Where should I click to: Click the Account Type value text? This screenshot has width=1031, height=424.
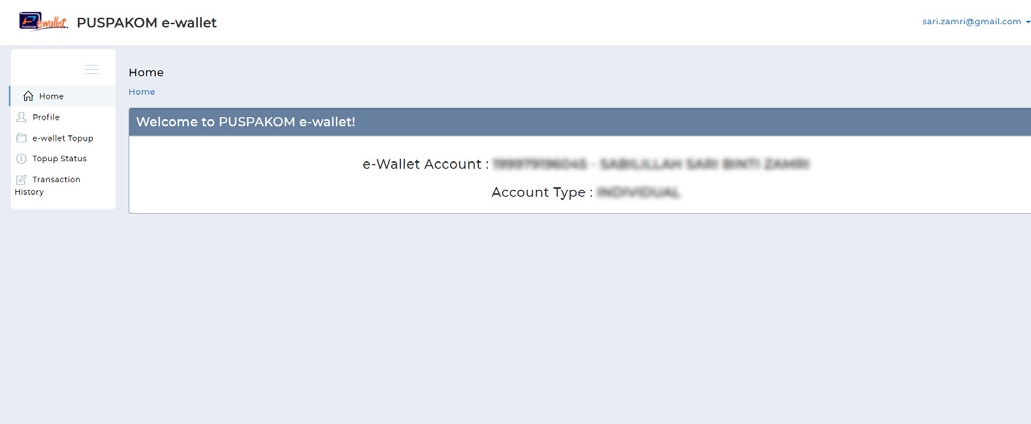pyautogui.click(x=638, y=193)
